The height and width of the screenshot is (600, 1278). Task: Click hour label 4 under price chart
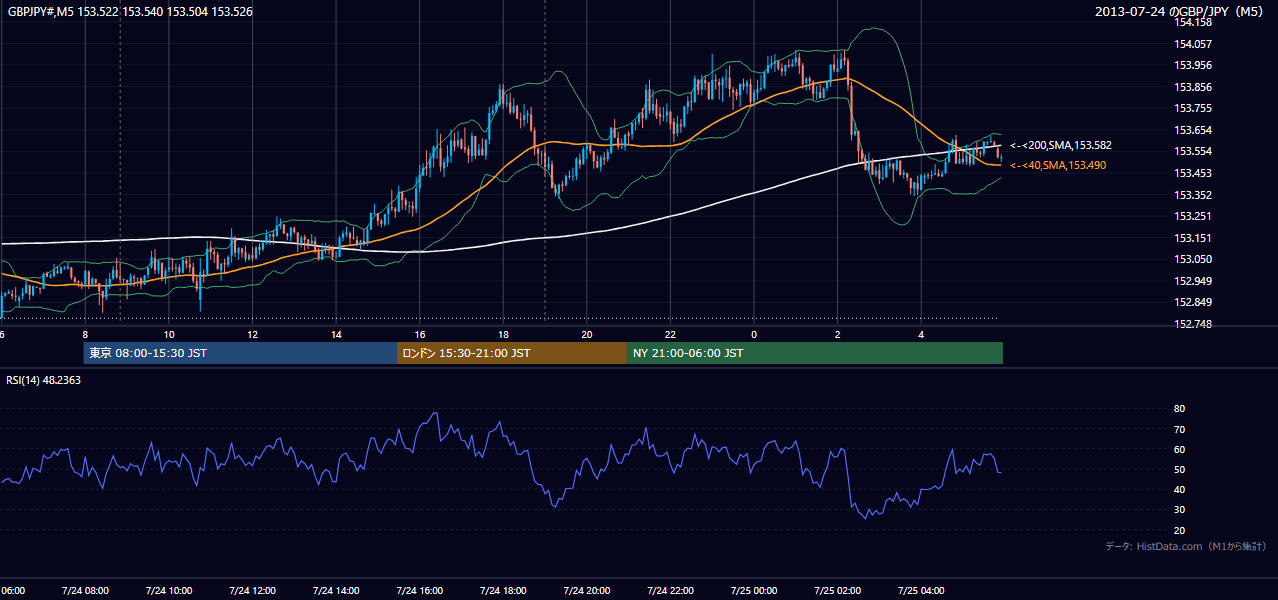click(921, 334)
